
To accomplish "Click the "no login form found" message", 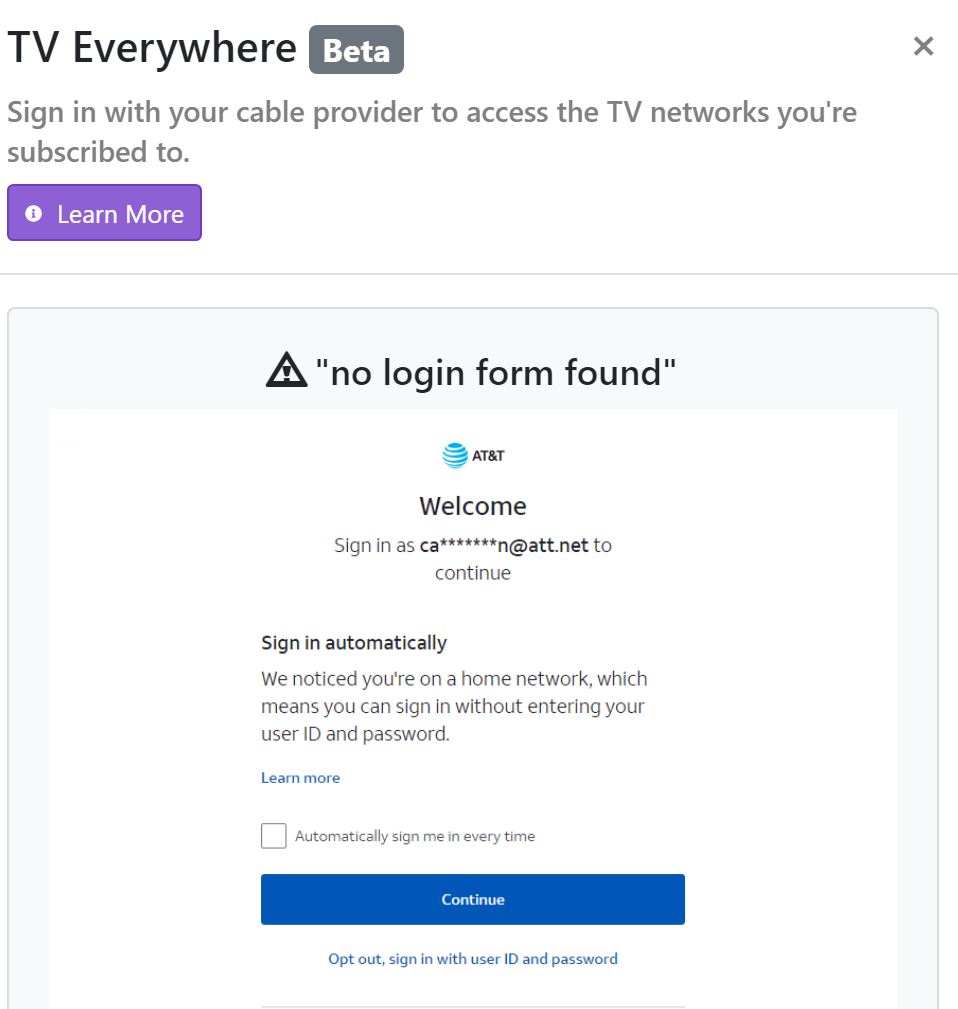I will 496,373.
